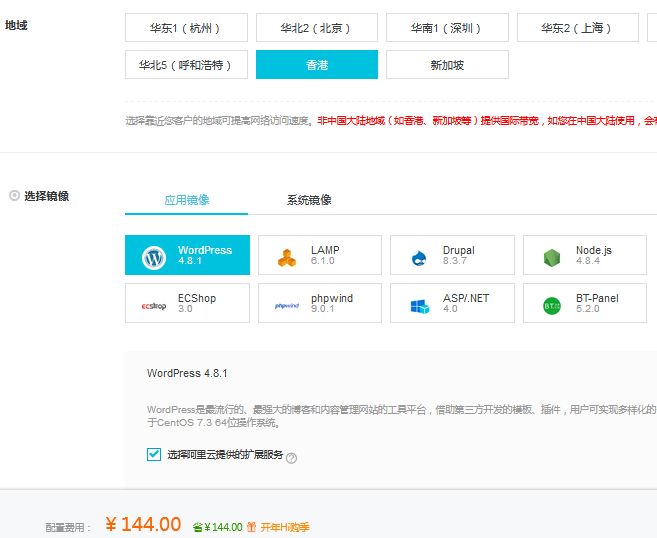Open the 开年Hi购季 promotion link
Screen dimensions: 657x538
click(285, 527)
